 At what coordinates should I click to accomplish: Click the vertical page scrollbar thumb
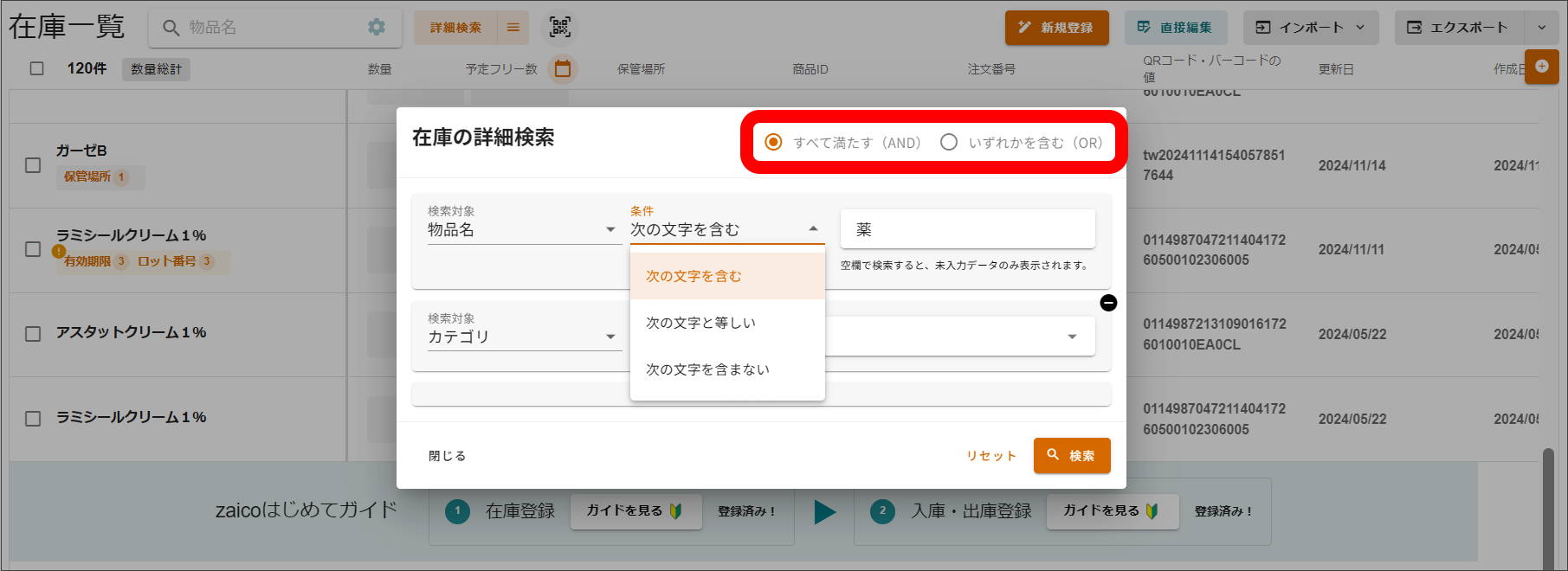(1548, 509)
